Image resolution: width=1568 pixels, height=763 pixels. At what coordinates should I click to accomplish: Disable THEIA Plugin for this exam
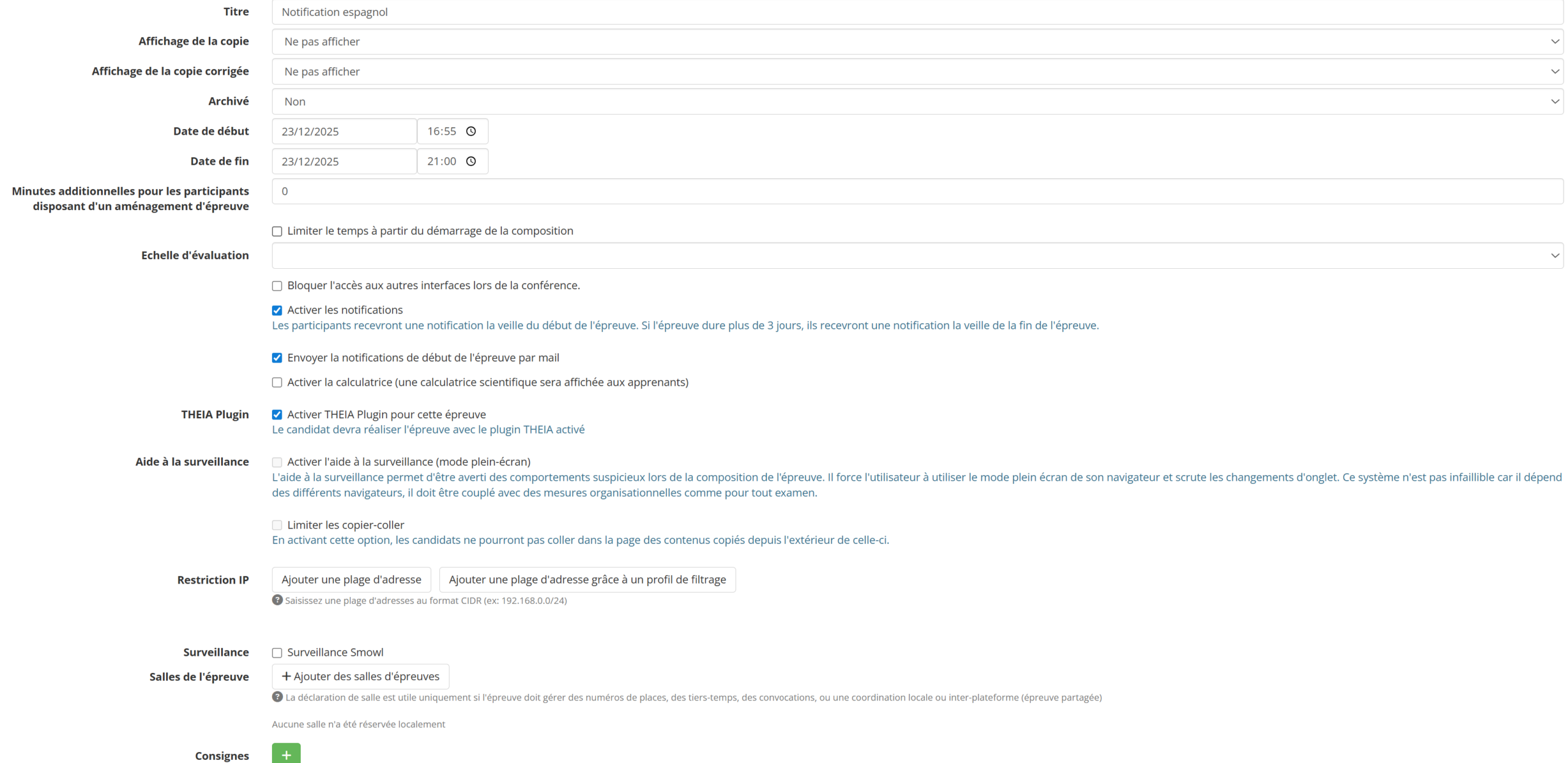tap(277, 415)
